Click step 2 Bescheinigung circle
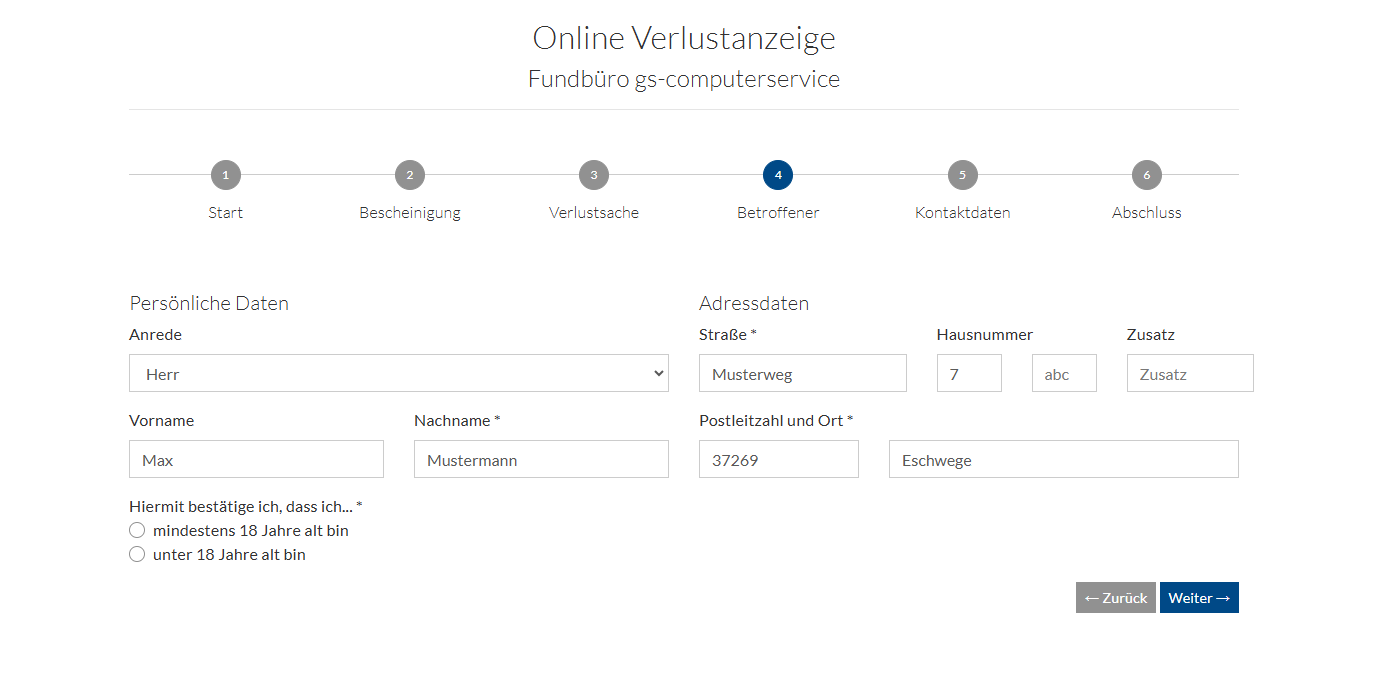Screen dimensions: 1375x700 (x=410, y=175)
